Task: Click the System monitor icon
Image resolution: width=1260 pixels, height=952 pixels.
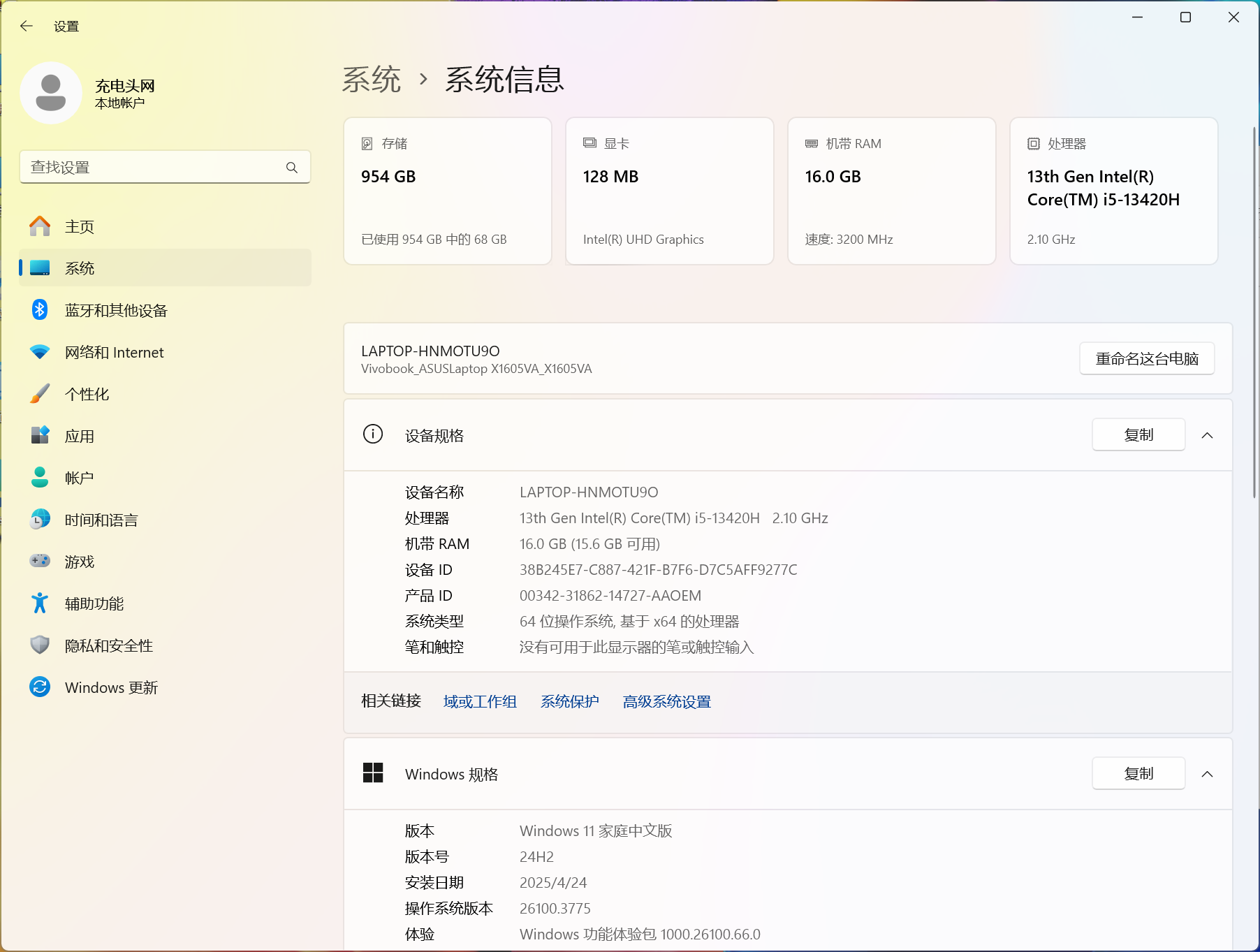Action: 40,268
